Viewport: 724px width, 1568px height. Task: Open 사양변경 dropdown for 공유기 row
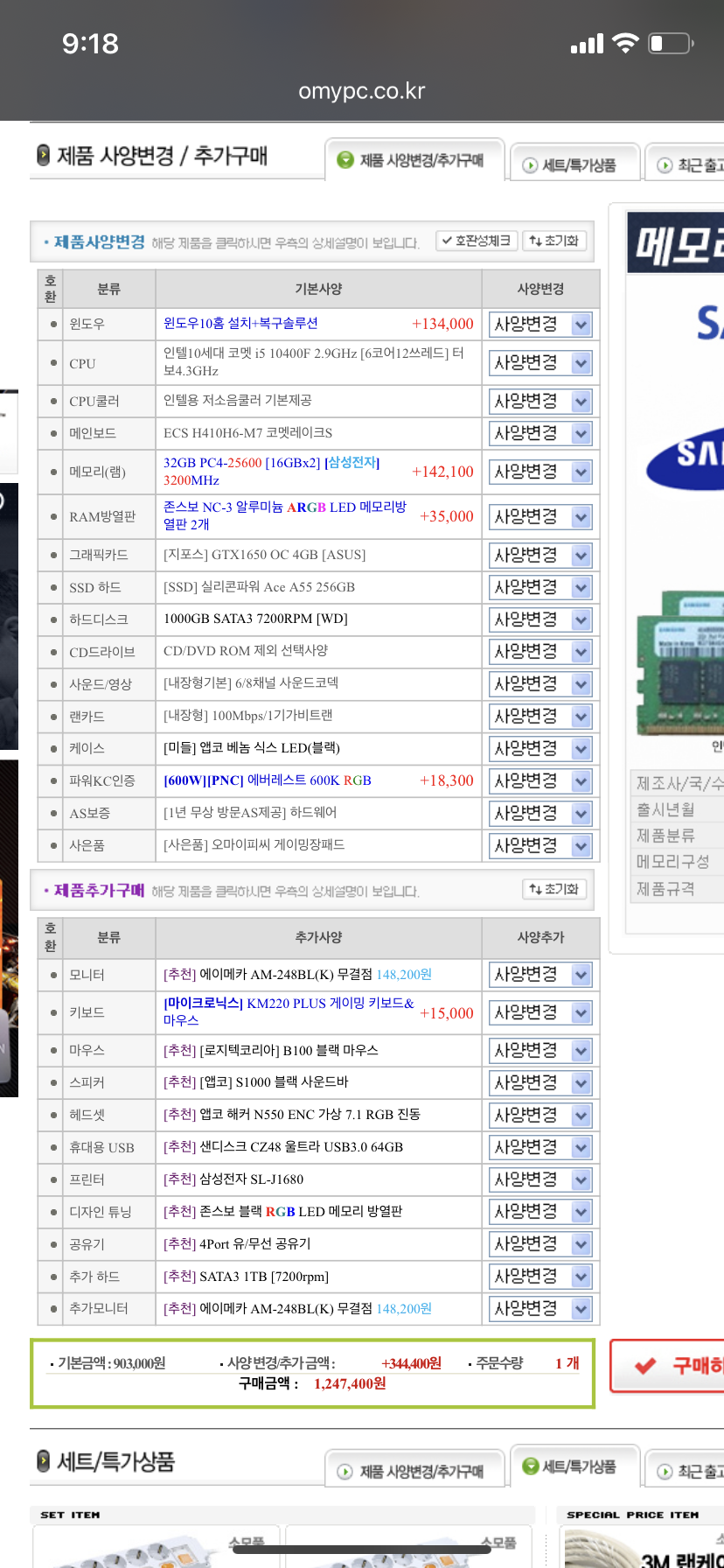540,1244
